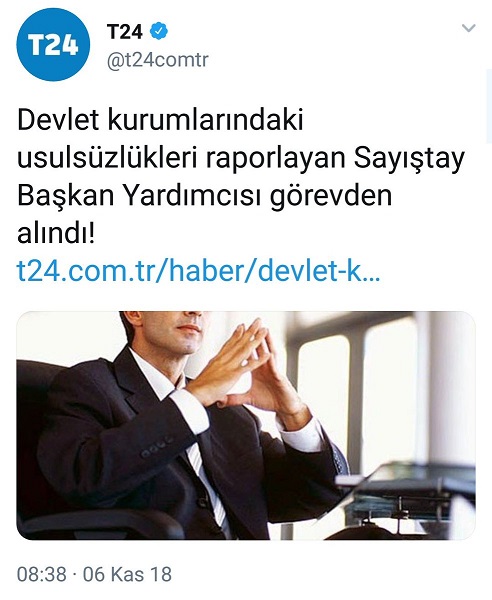Click the 'alındı!' text in the tweet
The width and height of the screenshot is (492, 600).
(56, 233)
